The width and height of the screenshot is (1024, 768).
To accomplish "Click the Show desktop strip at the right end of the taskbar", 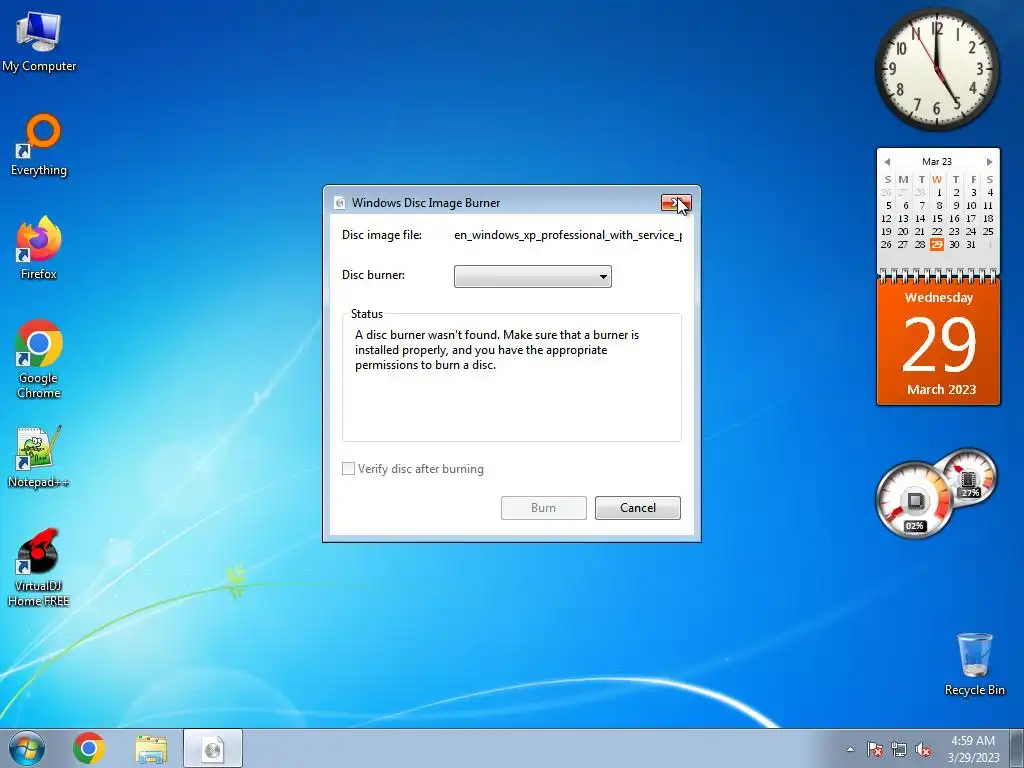I will click(1017, 748).
